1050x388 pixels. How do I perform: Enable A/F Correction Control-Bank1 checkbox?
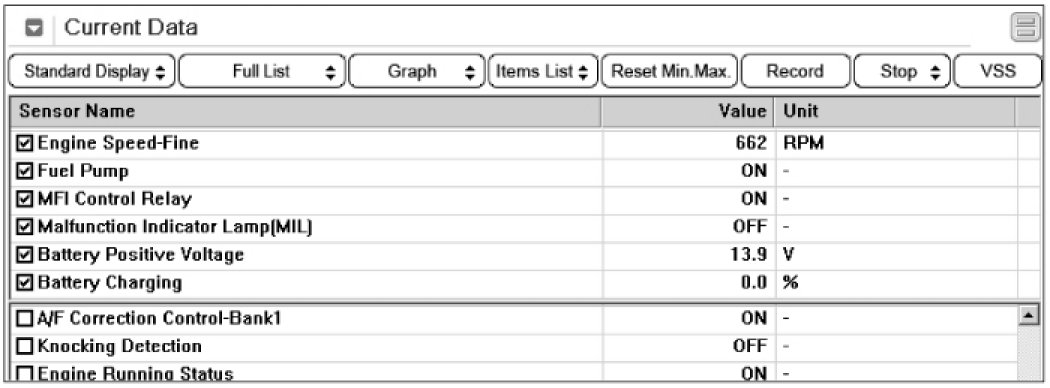25,318
